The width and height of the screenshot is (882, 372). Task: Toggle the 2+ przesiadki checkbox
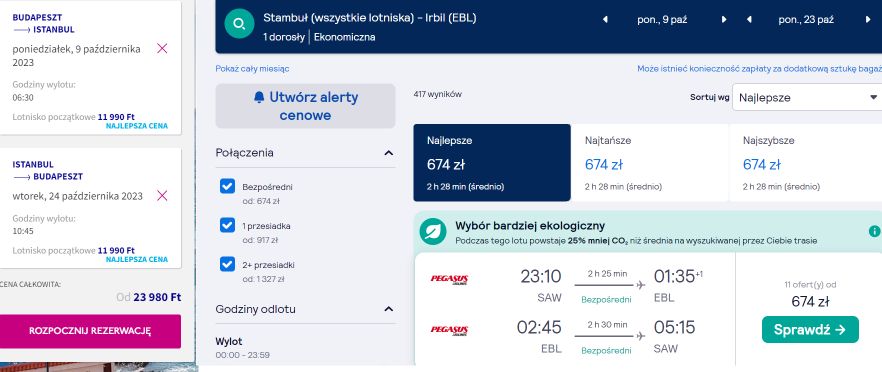click(227, 264)
